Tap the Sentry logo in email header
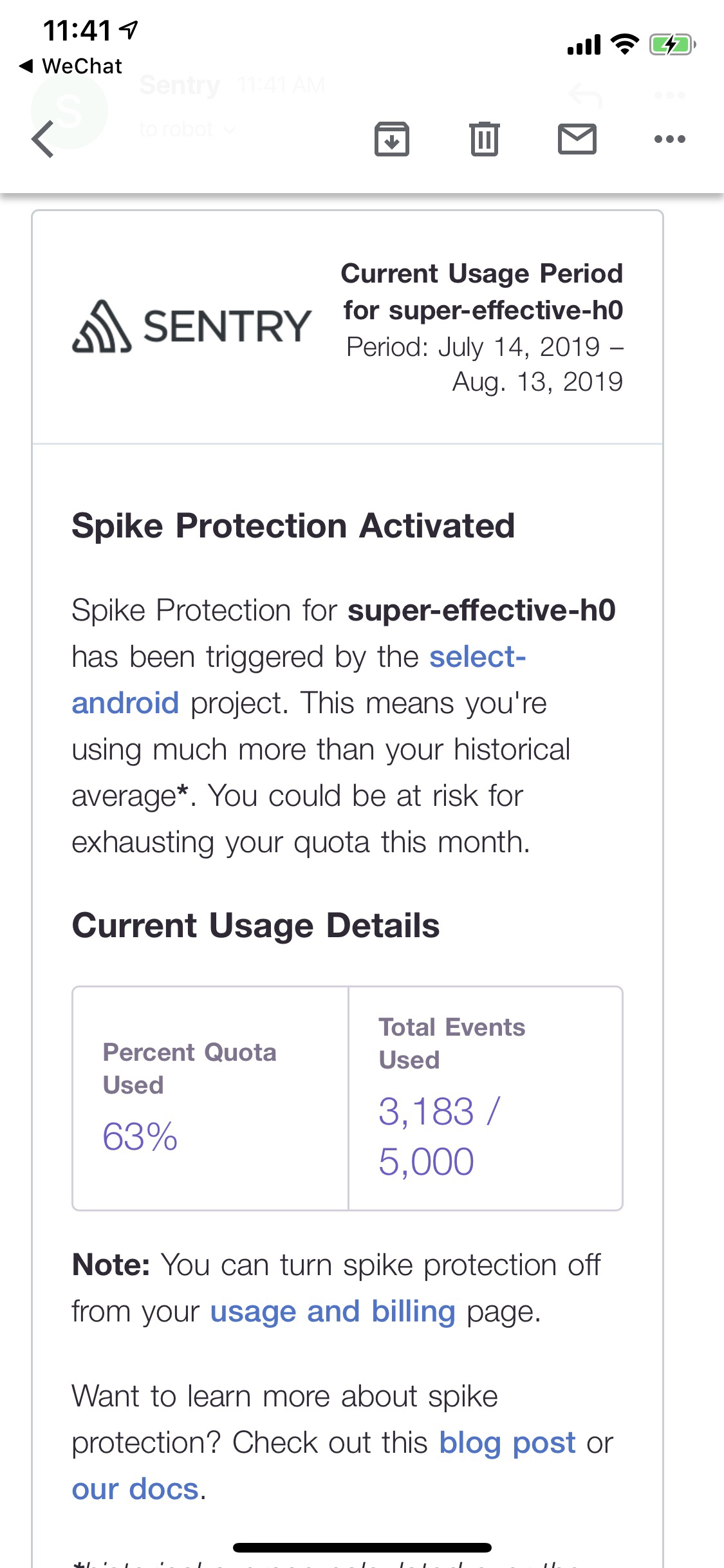 [x=192, y=326]
